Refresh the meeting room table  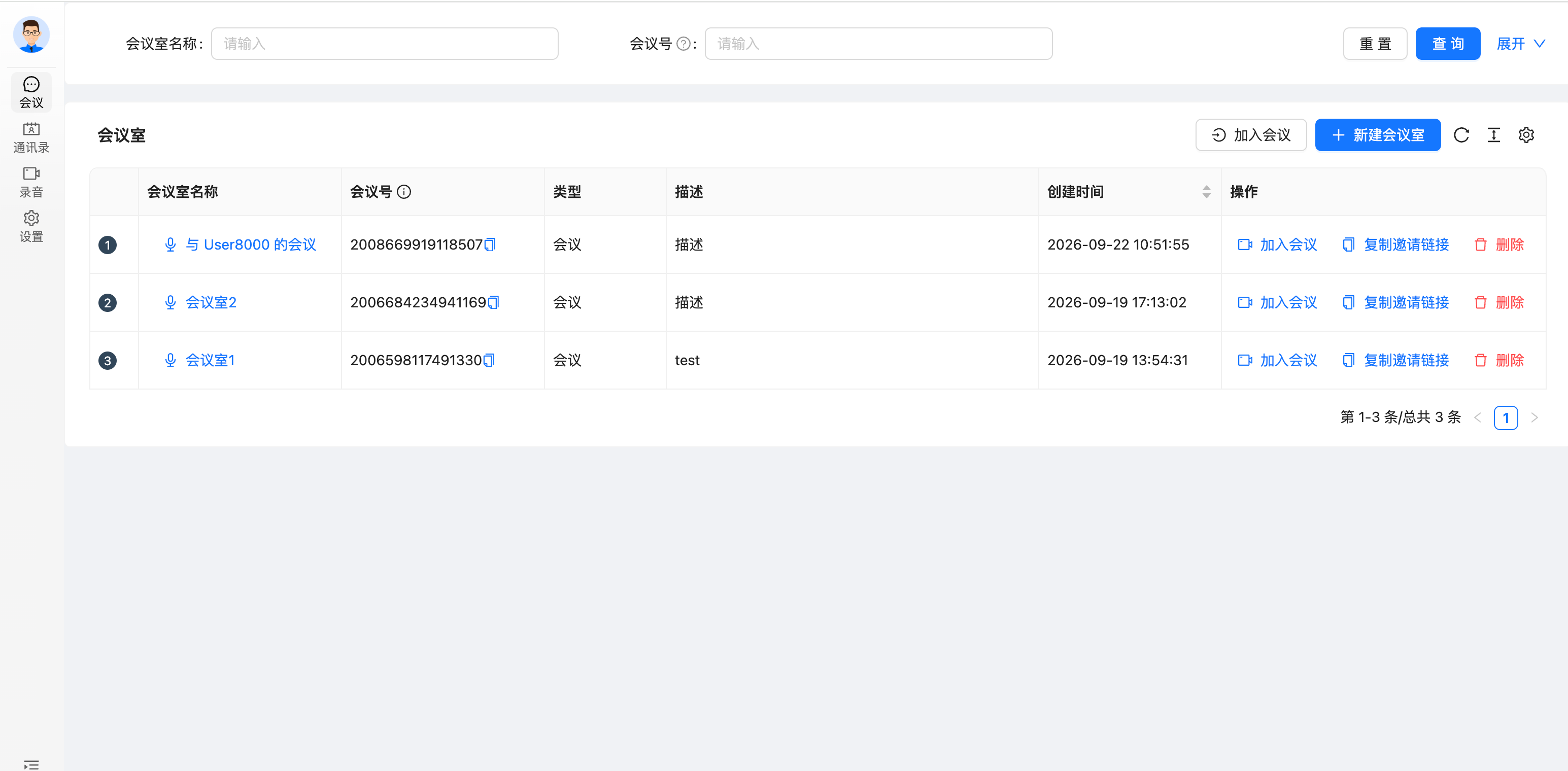[1461, 135]
